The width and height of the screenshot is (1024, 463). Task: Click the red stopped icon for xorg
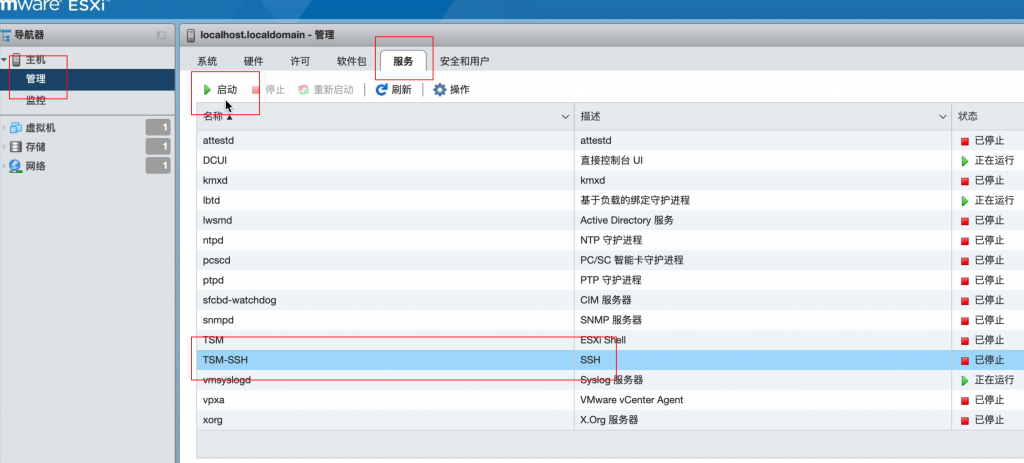[x=965, y=420]
